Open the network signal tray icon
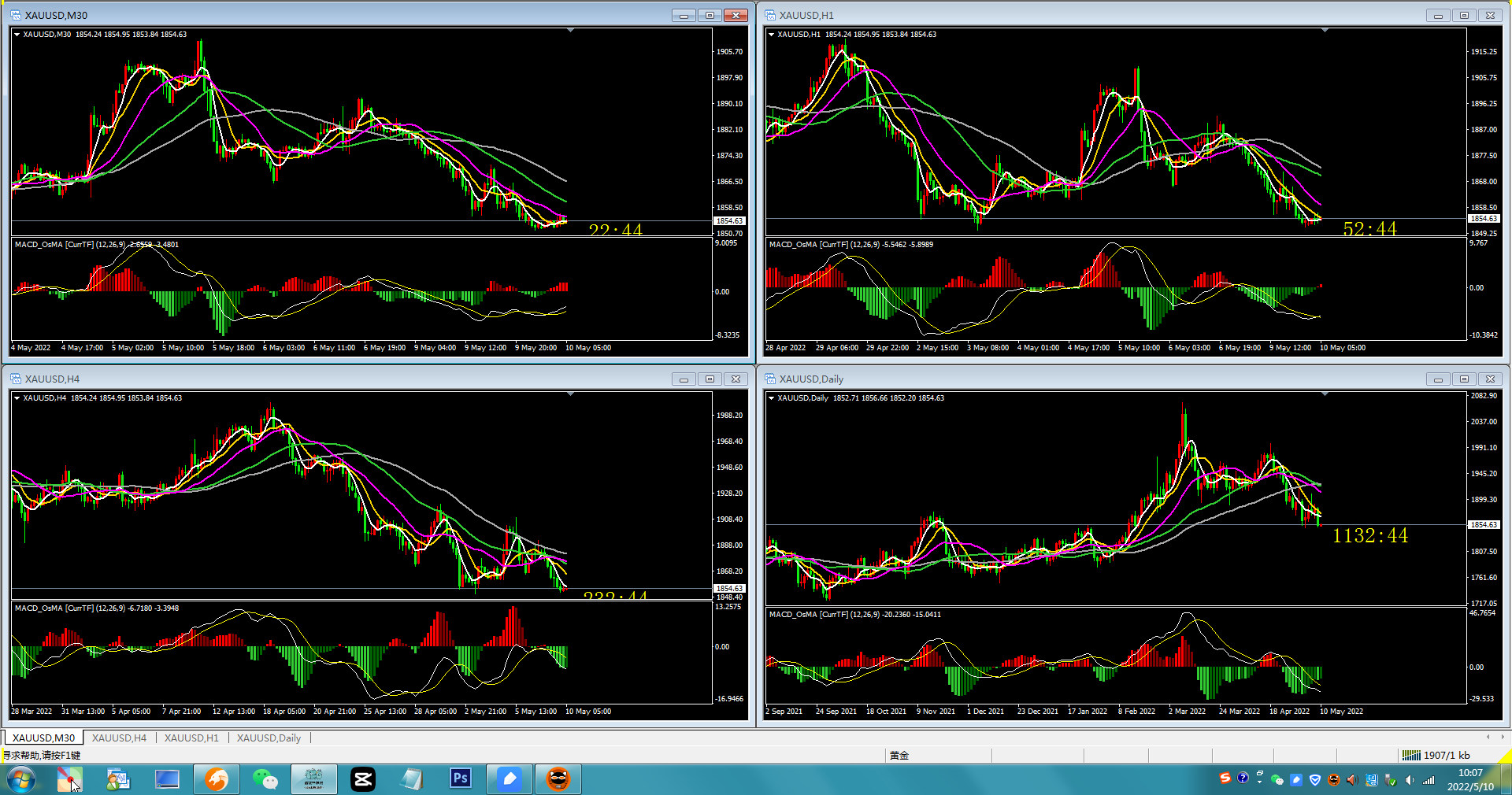The height and width of the screenshot is (795, 1512). tap(1429, 780)
